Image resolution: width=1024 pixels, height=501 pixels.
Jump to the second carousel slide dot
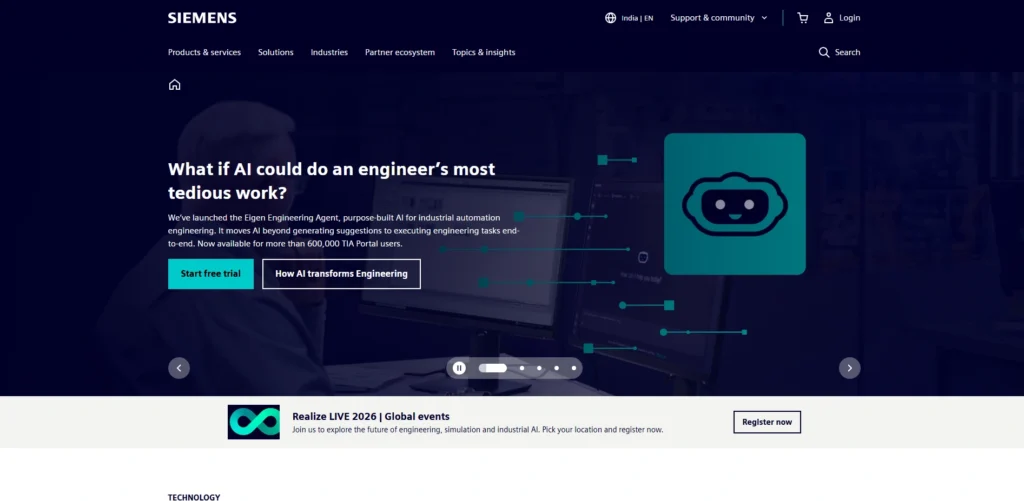tap(522, 368)
